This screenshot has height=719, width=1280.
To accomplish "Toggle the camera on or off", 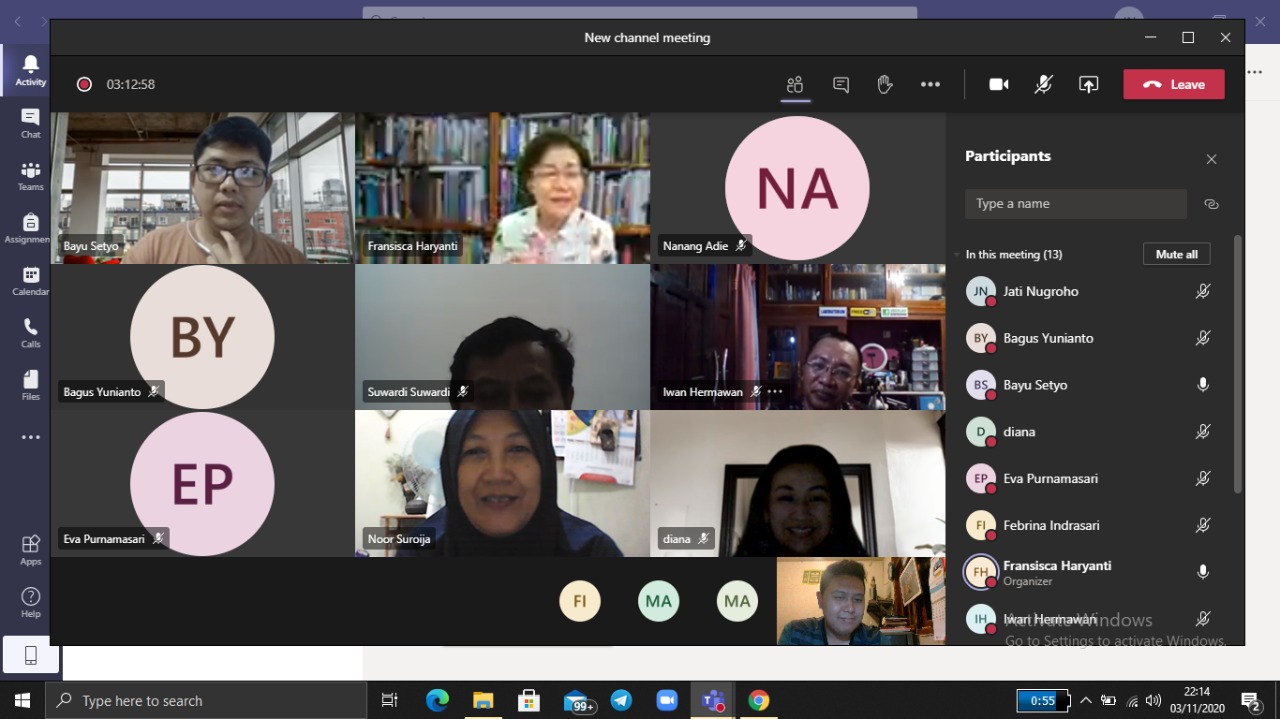I will (x=998, y=85).
